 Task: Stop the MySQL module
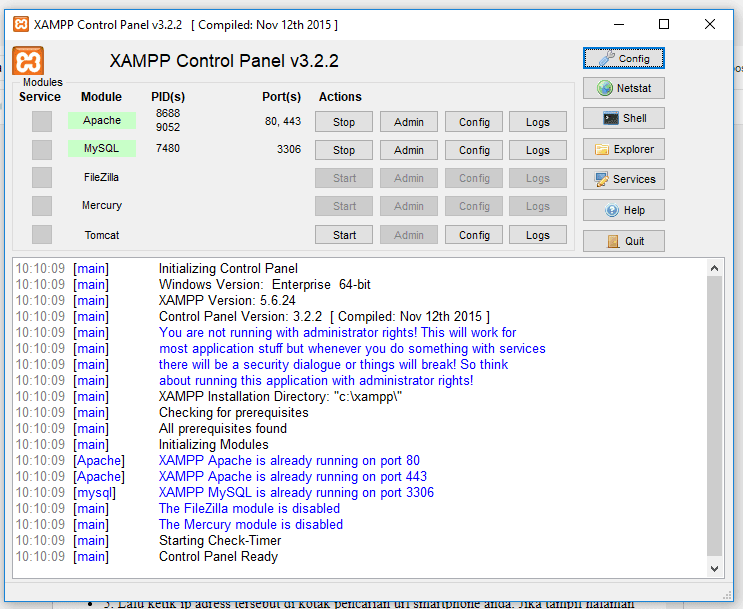coord(344,150)
